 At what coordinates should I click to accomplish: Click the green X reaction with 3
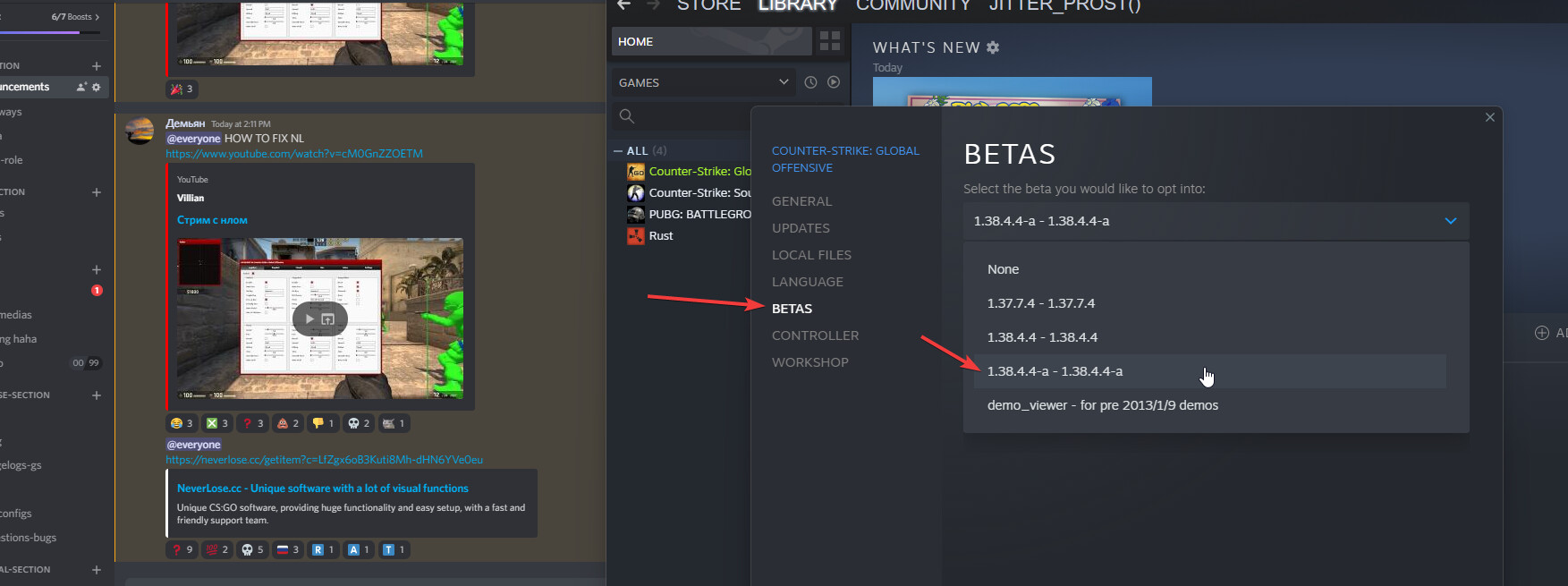point(217,423)
